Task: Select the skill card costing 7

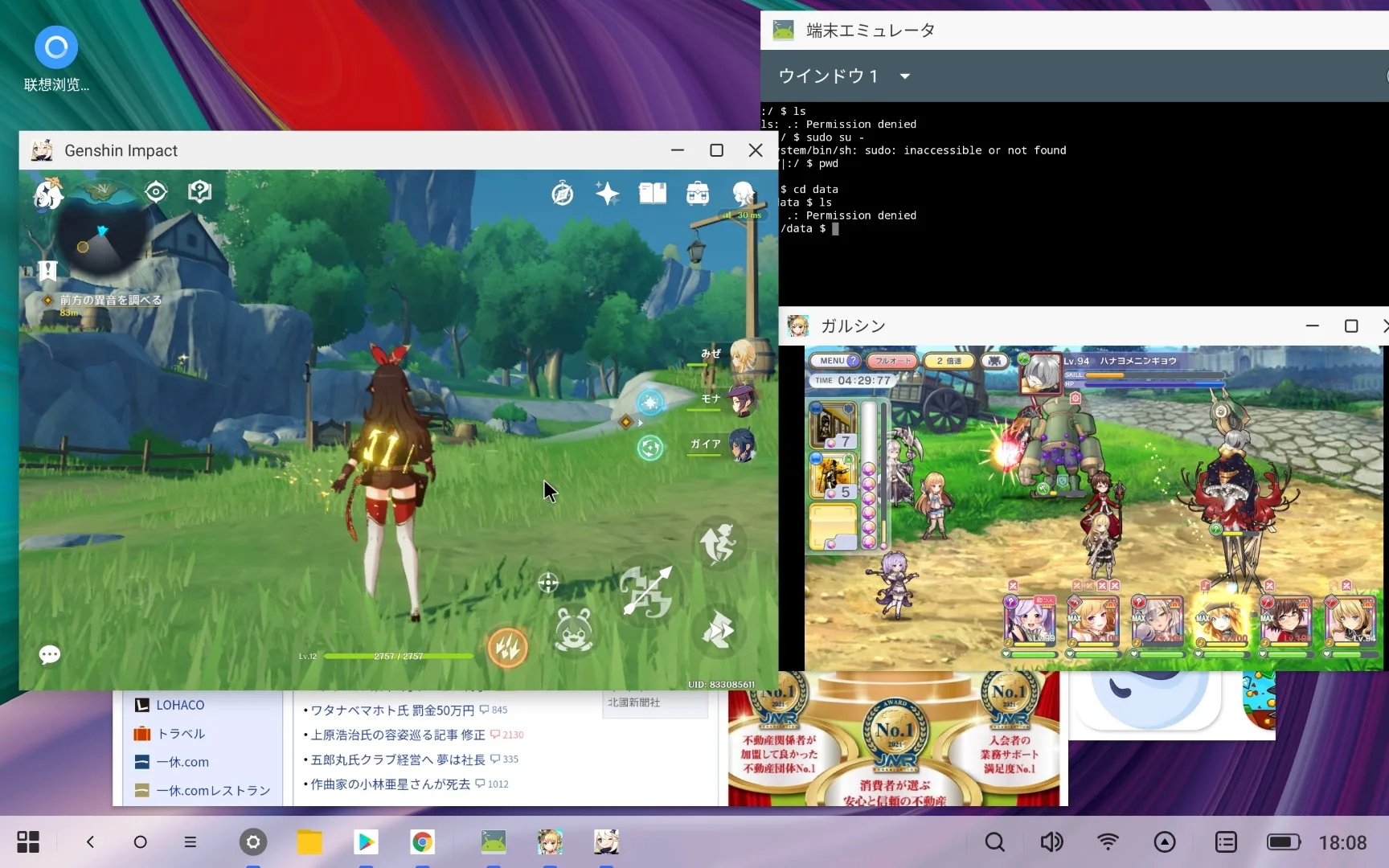Action: point(833,425)
